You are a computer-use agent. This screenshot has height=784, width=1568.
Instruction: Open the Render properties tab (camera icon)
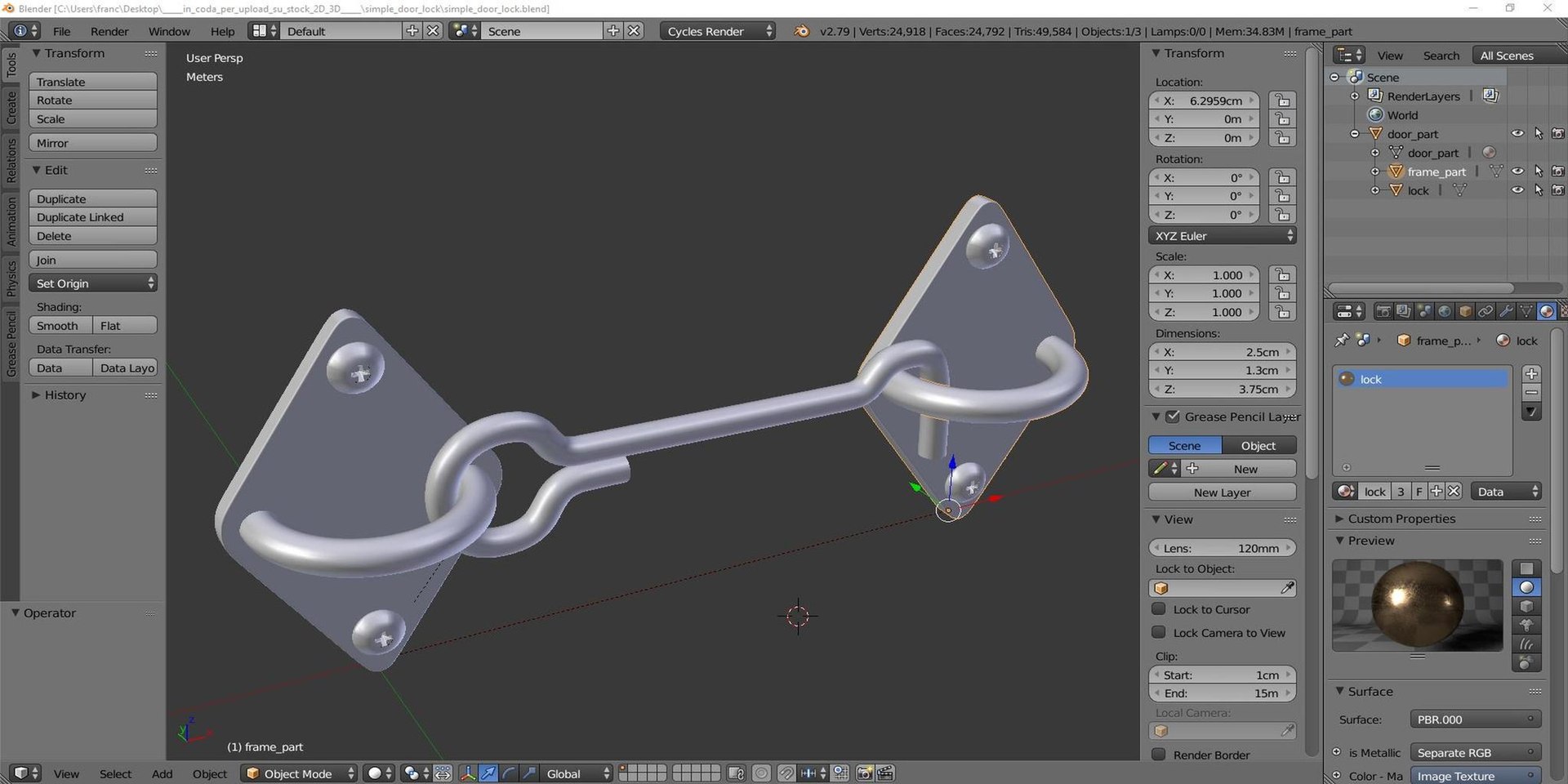coord(1383,311)
